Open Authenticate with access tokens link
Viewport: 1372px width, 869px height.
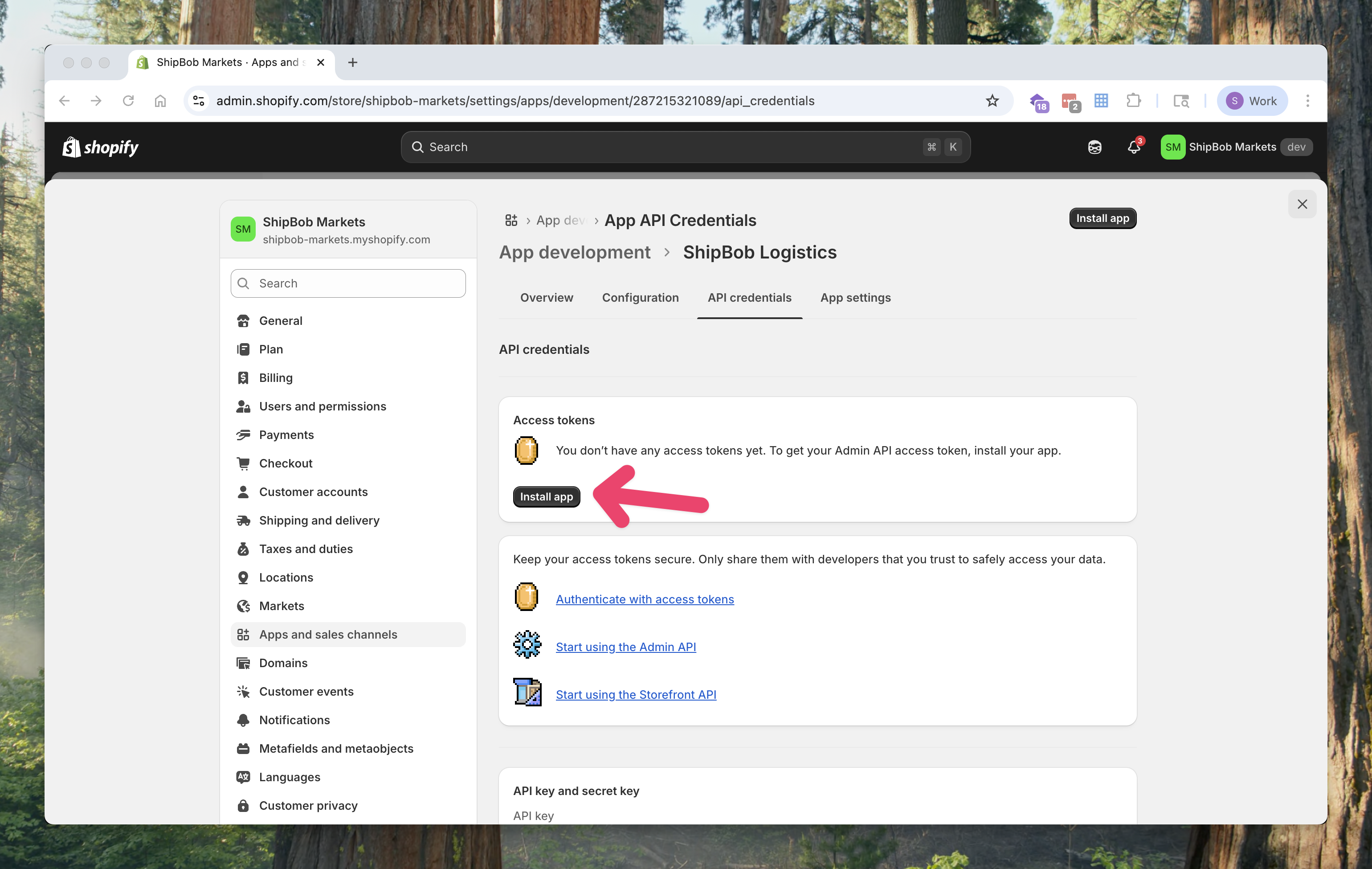pyautogui.click(x=645, y=599)
